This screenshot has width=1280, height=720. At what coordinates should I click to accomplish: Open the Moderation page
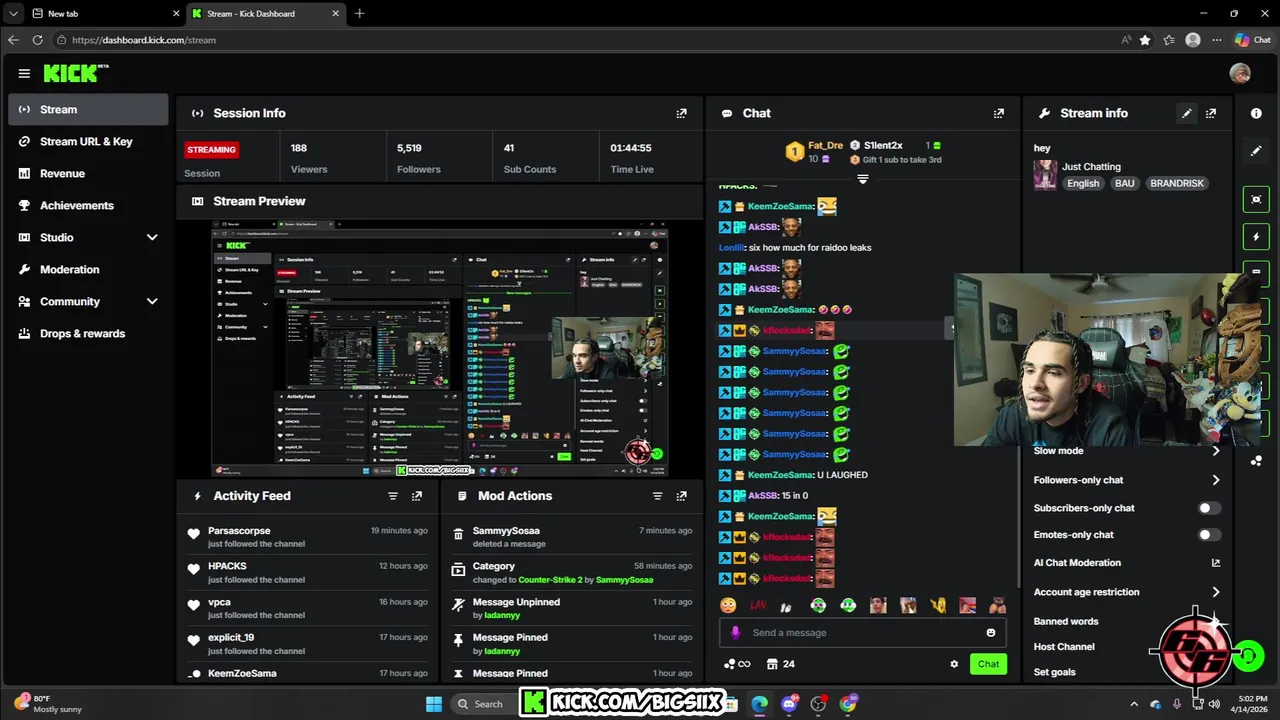click(x=88, y=269)
